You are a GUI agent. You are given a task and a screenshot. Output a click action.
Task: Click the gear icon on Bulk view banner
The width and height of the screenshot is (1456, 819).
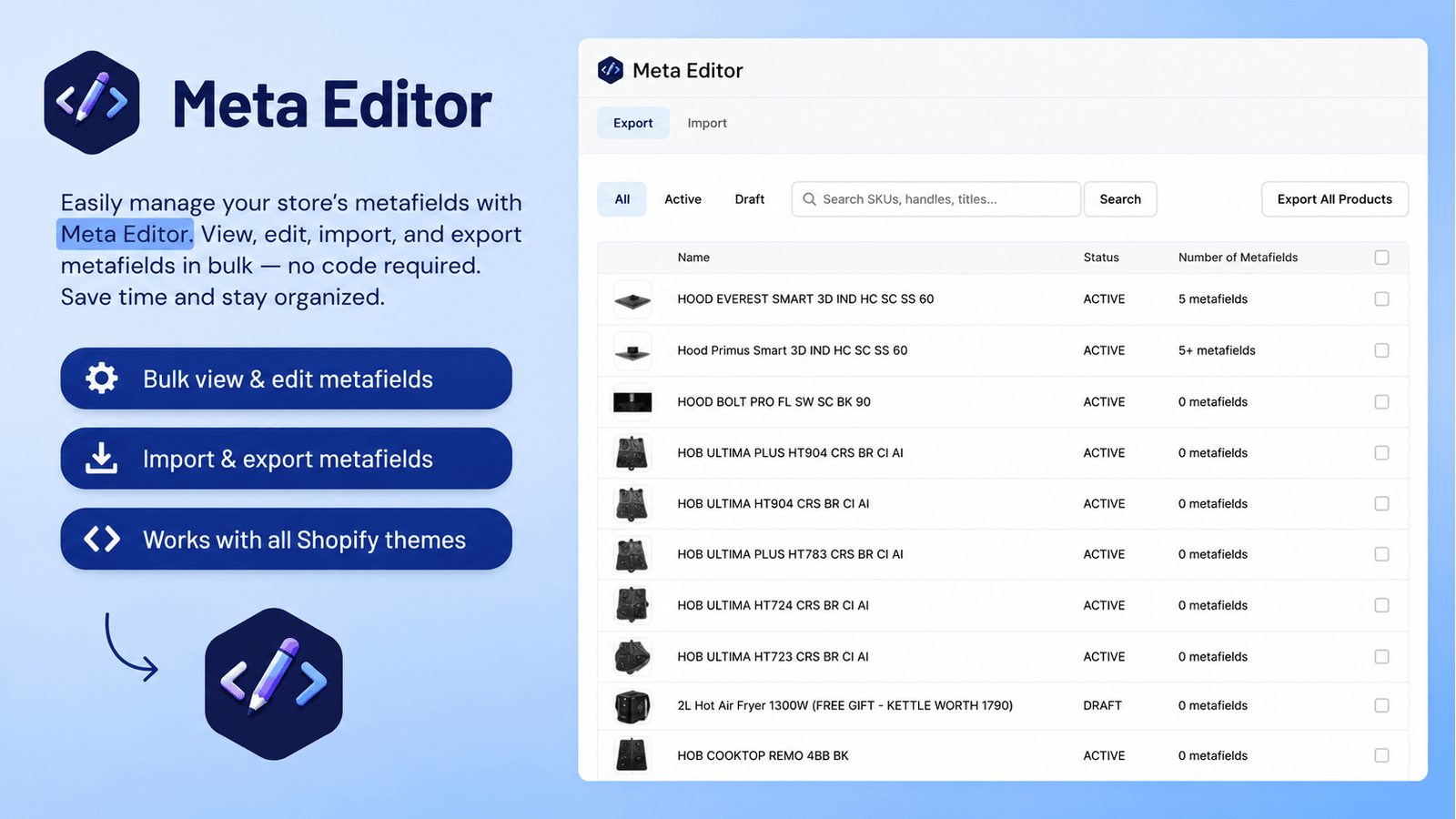pos(102,379)
